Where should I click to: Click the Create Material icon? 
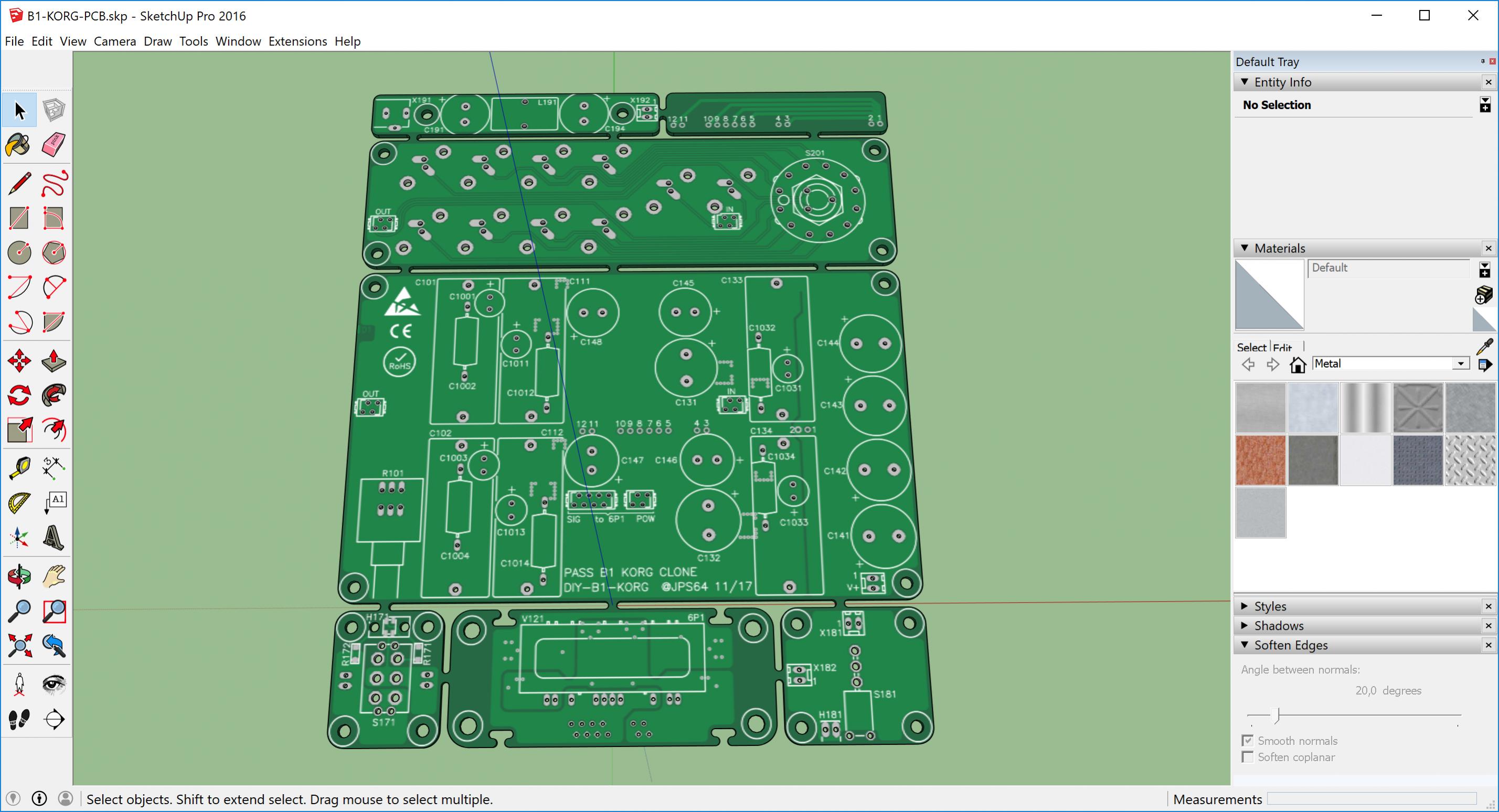[1484, 295]
